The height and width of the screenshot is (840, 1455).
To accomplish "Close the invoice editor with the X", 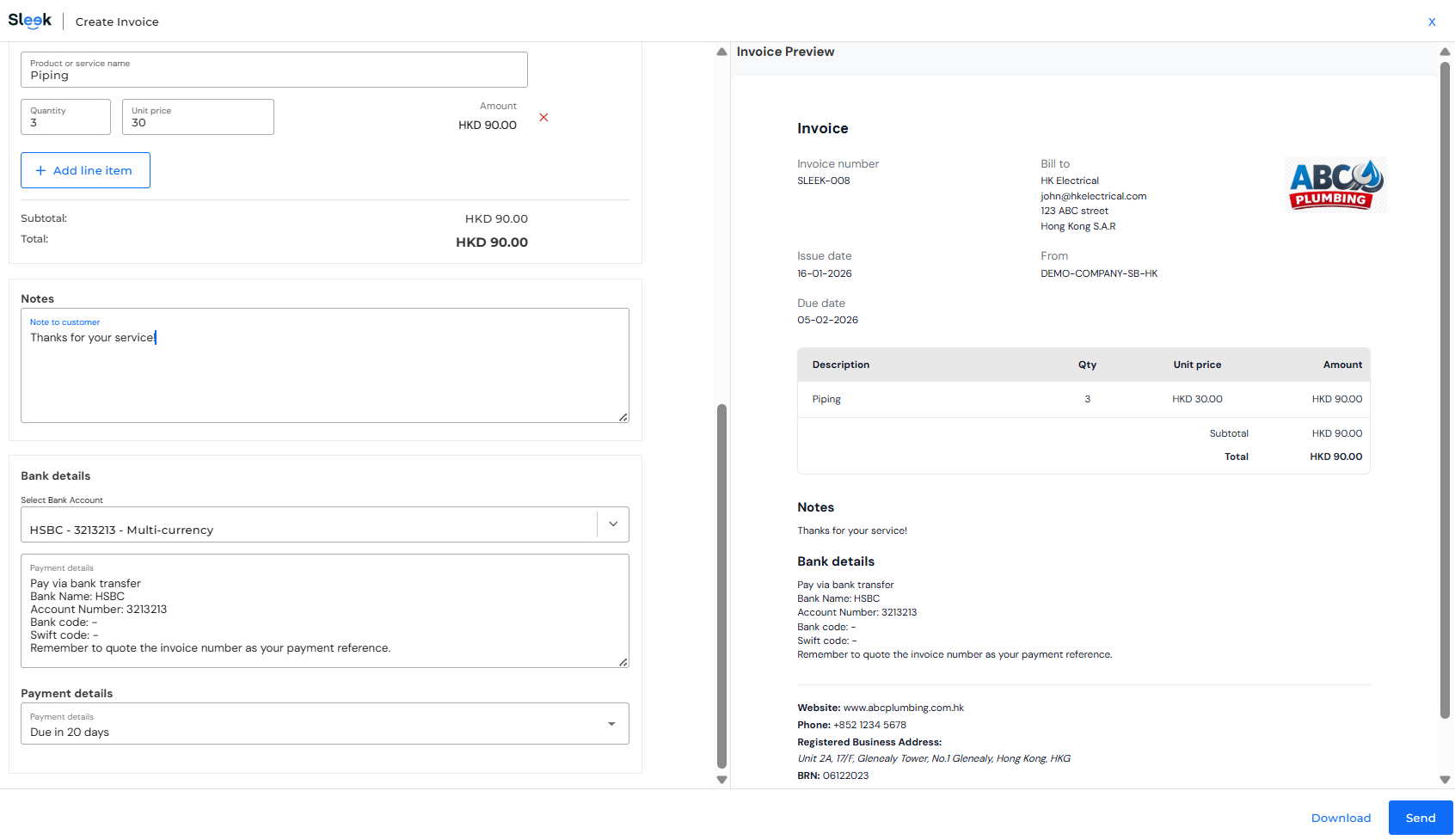I will tap(1432, 21).
